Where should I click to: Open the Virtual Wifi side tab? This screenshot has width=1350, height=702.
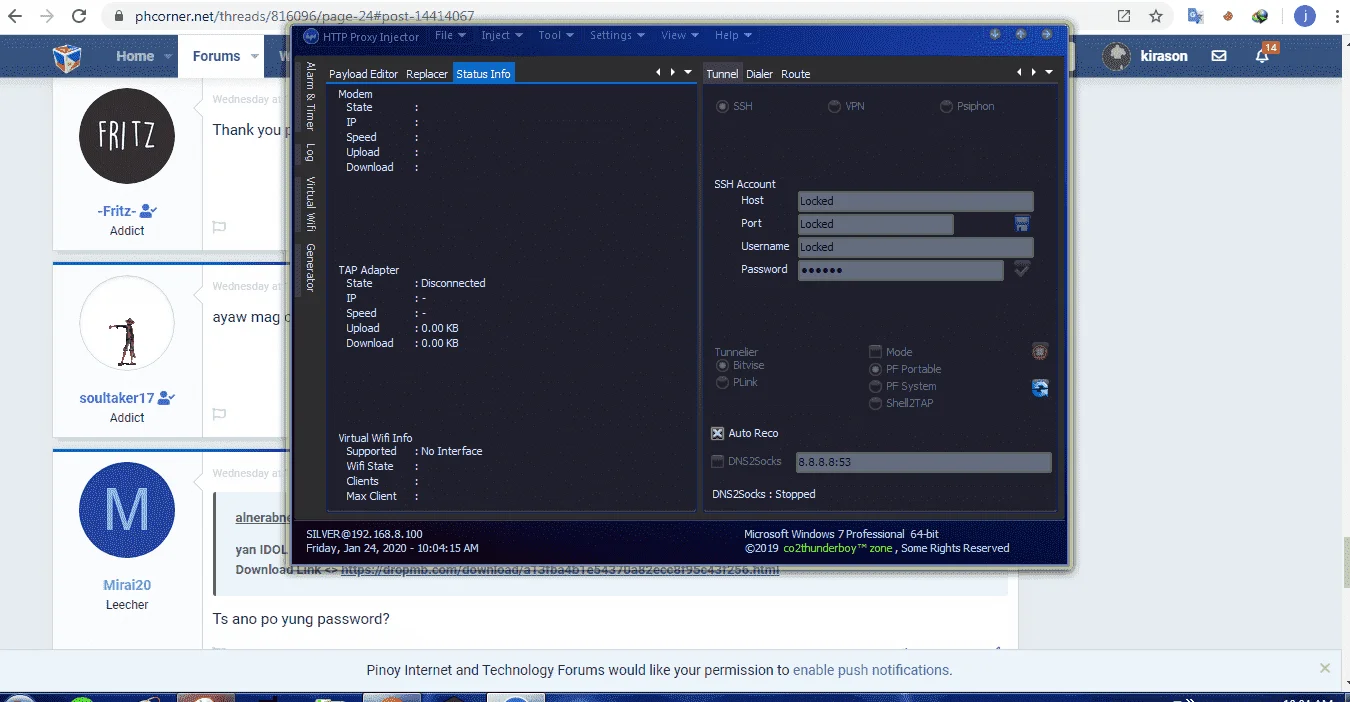(x=310, y=204)
